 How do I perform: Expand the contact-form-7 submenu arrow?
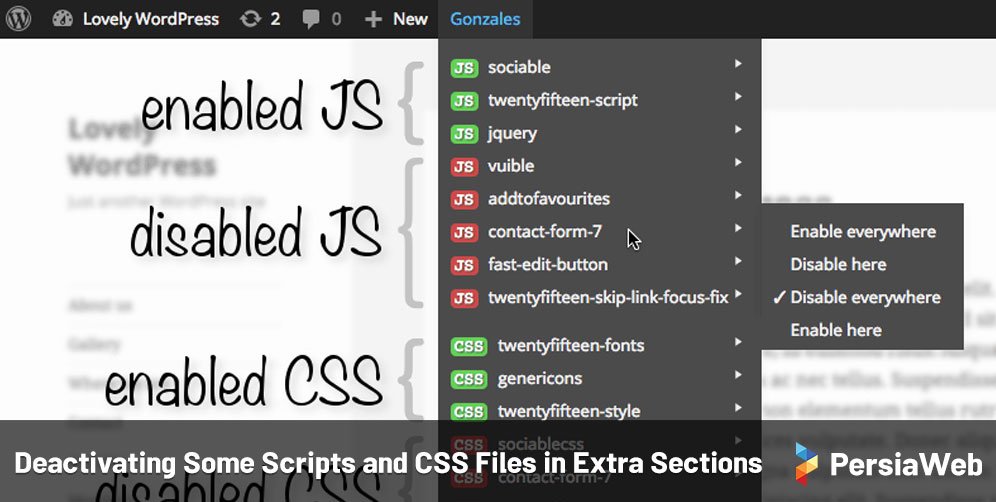pos(738,228)
